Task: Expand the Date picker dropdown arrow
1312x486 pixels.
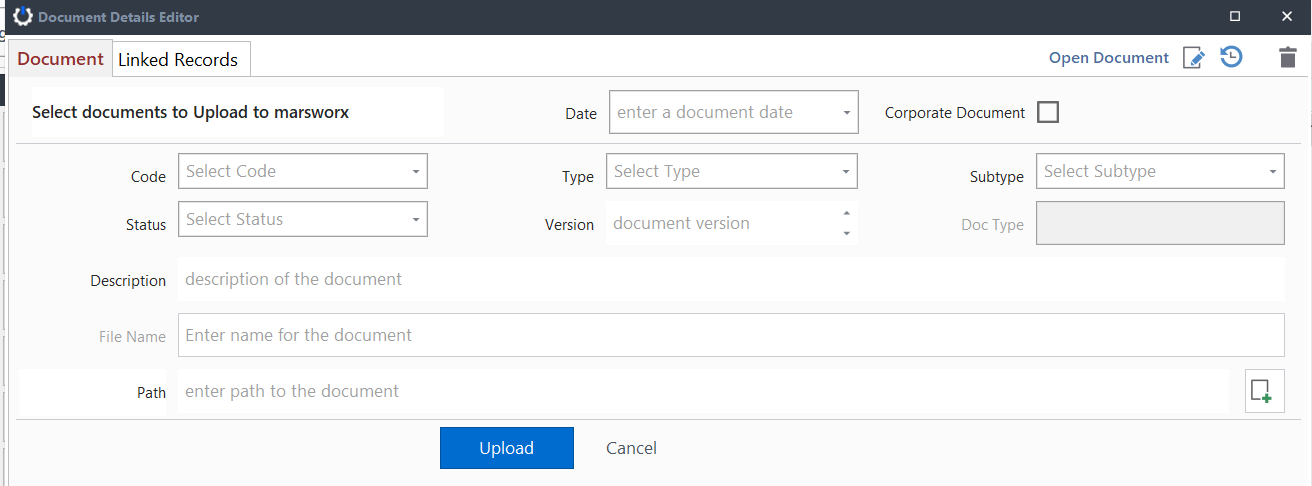Action: (x=847, y=113)
